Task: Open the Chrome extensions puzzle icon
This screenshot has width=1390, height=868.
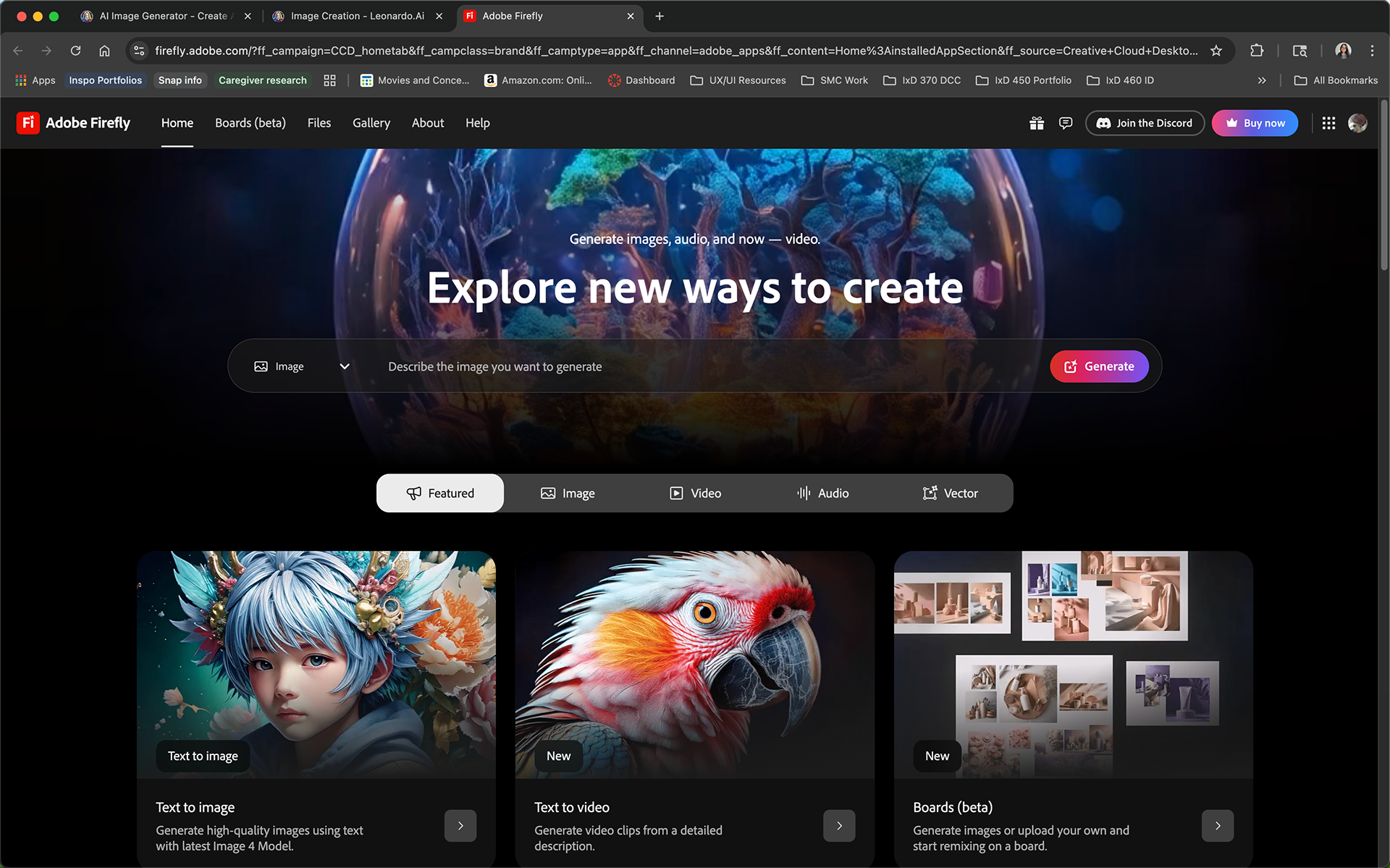Action: pos(1257,51)
